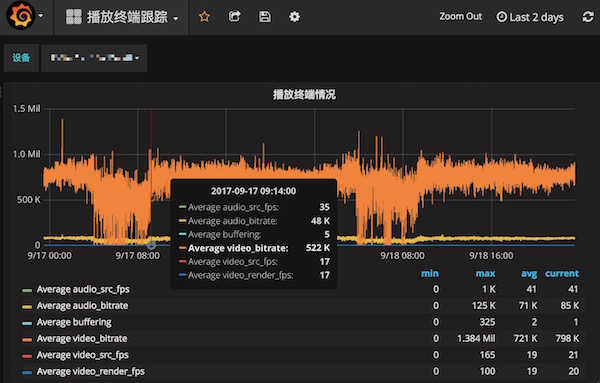
Task: Click the 798 K current value
Action: click(x=567, y=339)
